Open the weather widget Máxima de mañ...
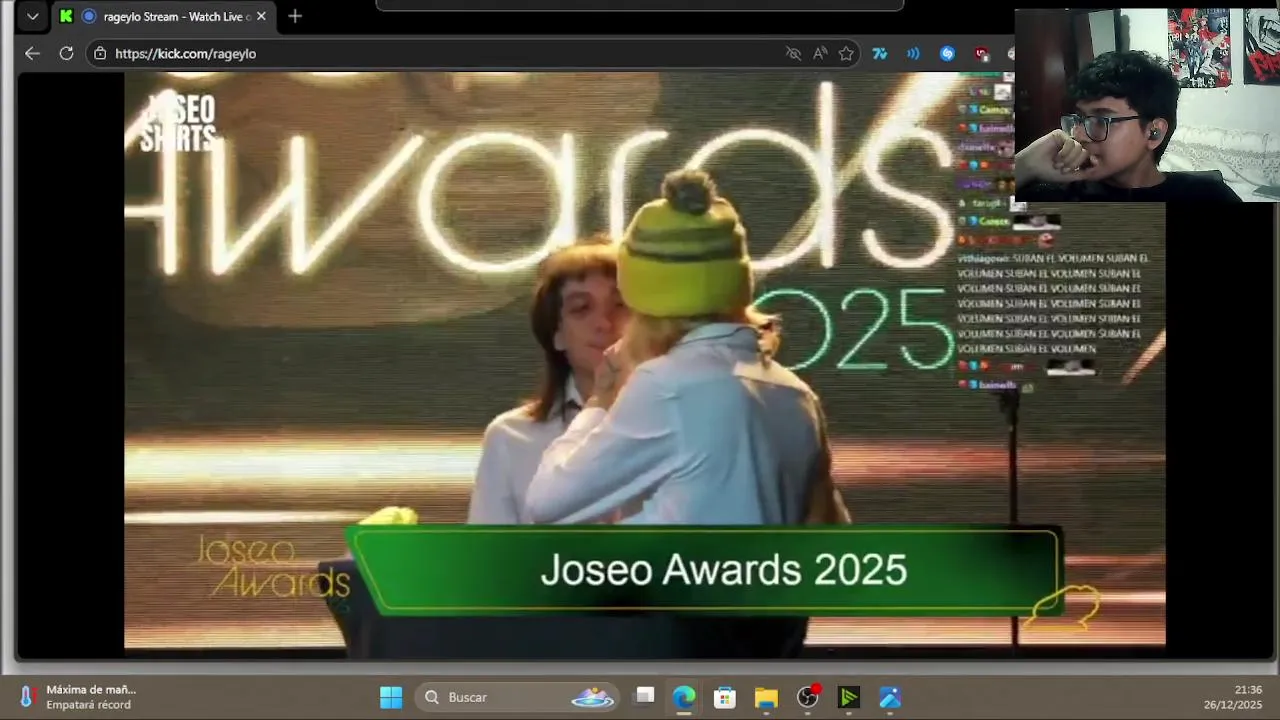Screen dimensions: 1280x720 [x=78, y=697]
